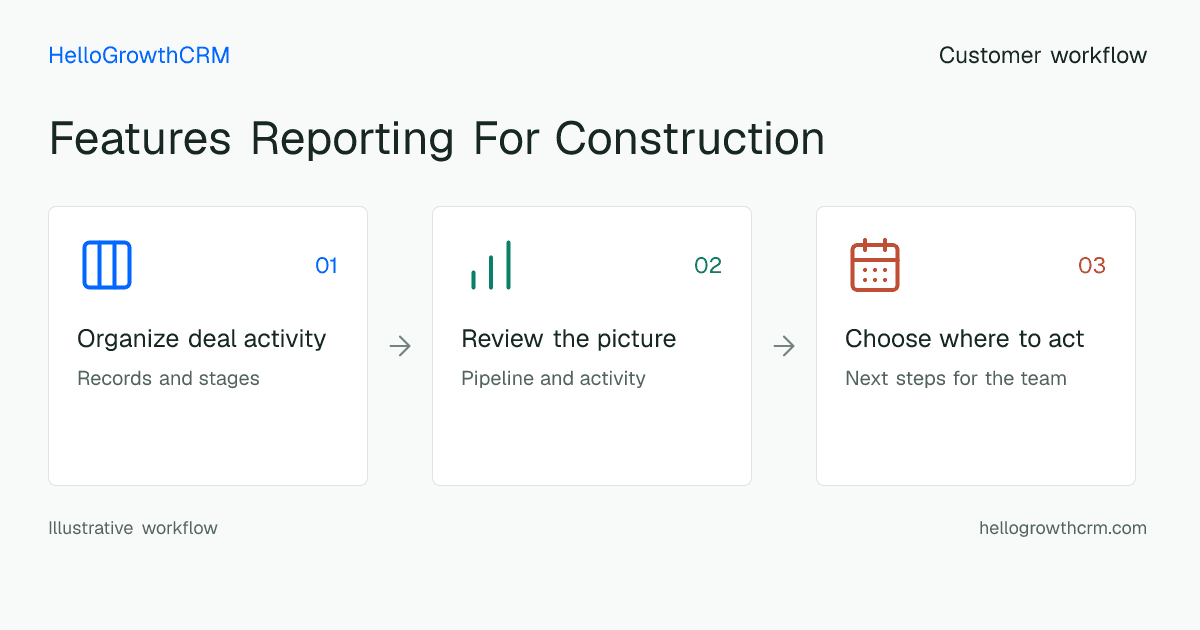Image resolution: width=1200 pixels, height=630 pixels.
Task: Click the blue columns board icon
Action: tap(107, 265)
